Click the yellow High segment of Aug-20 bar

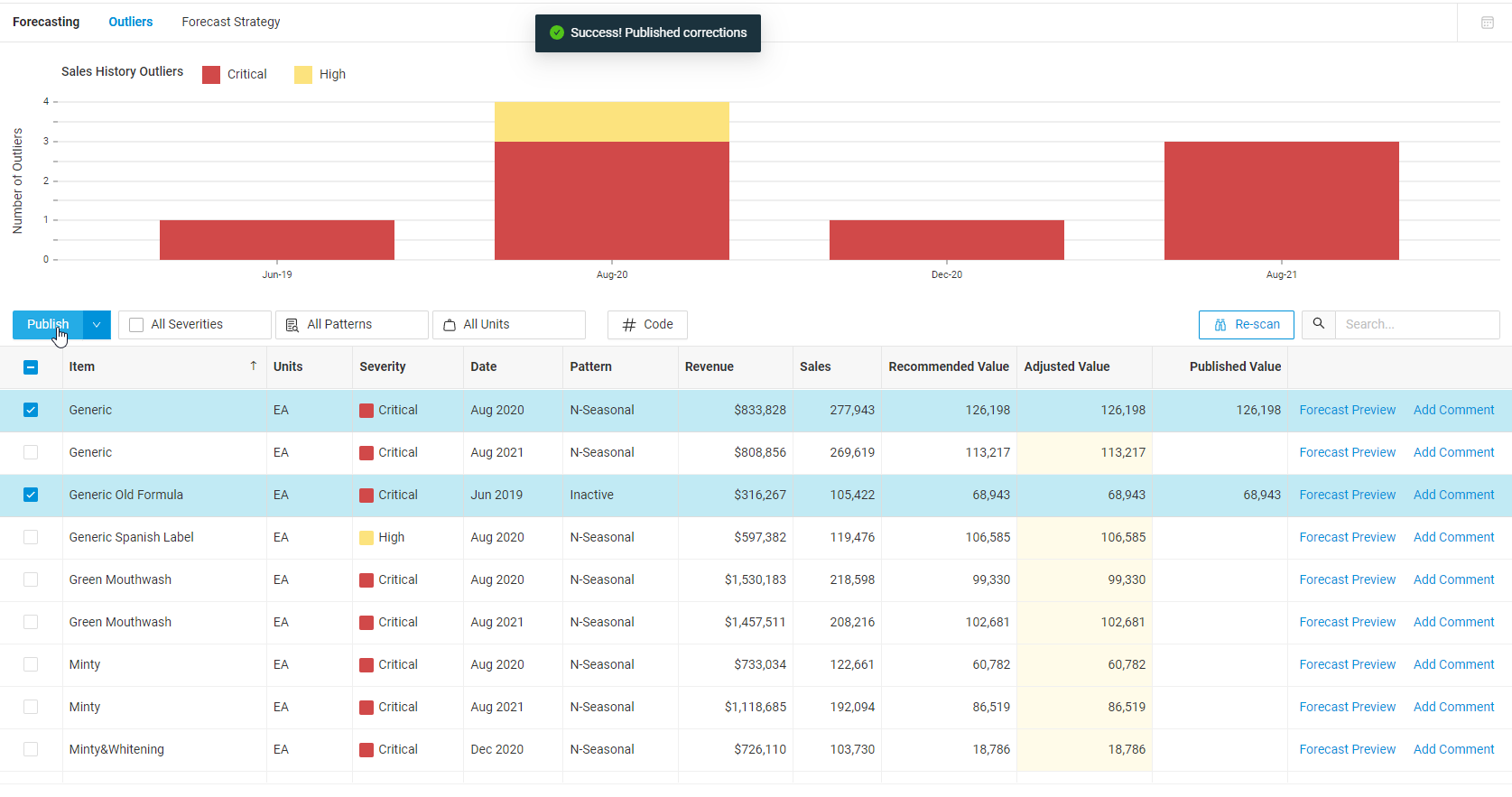[x=612, y=122]
